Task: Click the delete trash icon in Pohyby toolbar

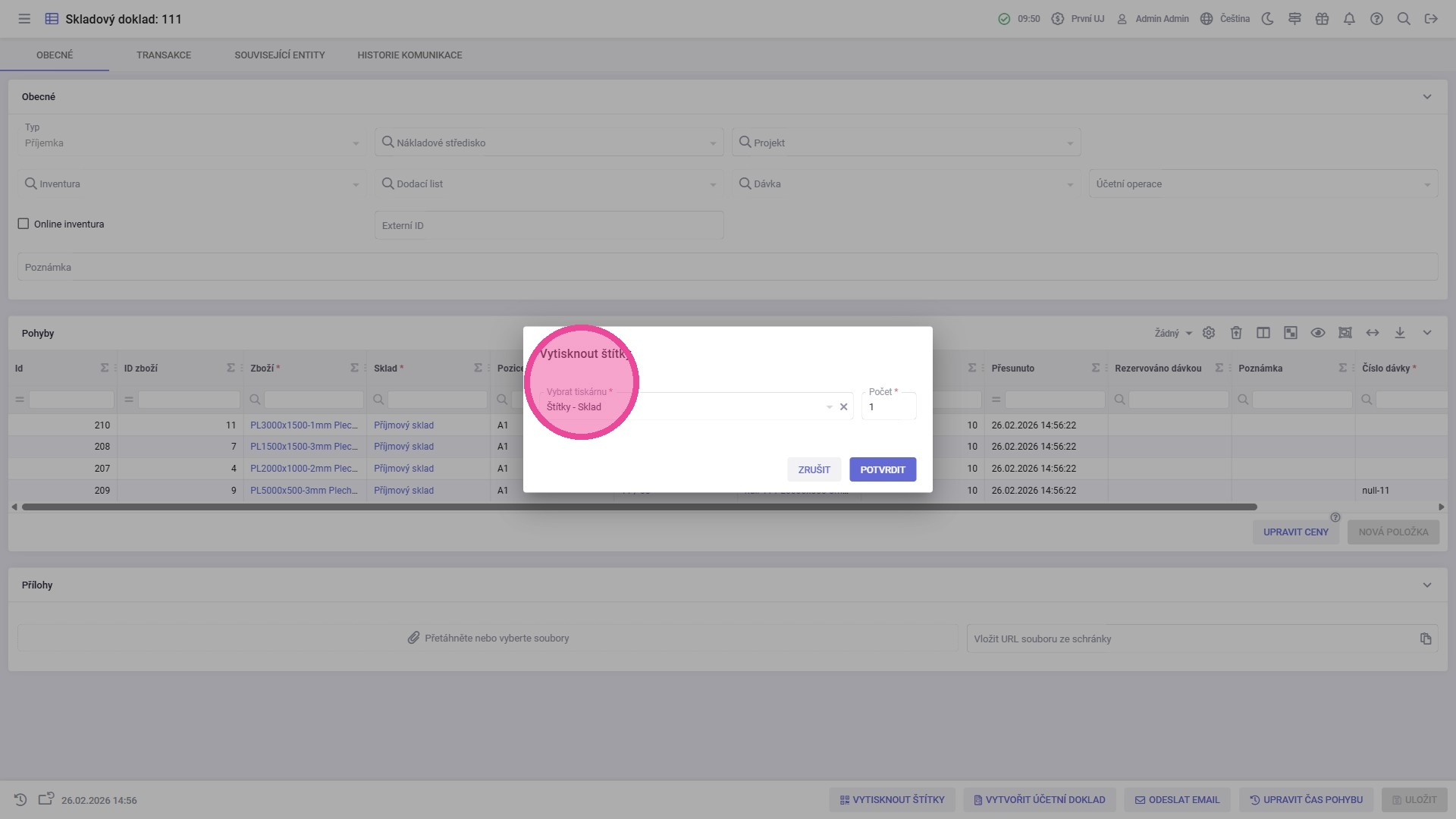Action: tap(1236, 333)
